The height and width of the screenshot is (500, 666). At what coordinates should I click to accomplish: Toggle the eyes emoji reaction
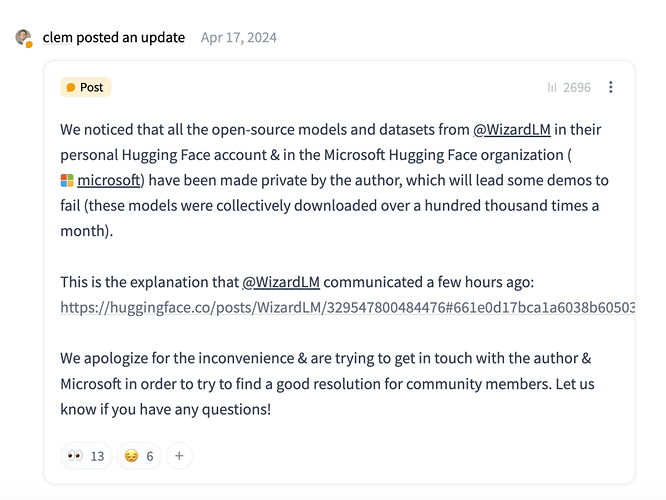75,456
